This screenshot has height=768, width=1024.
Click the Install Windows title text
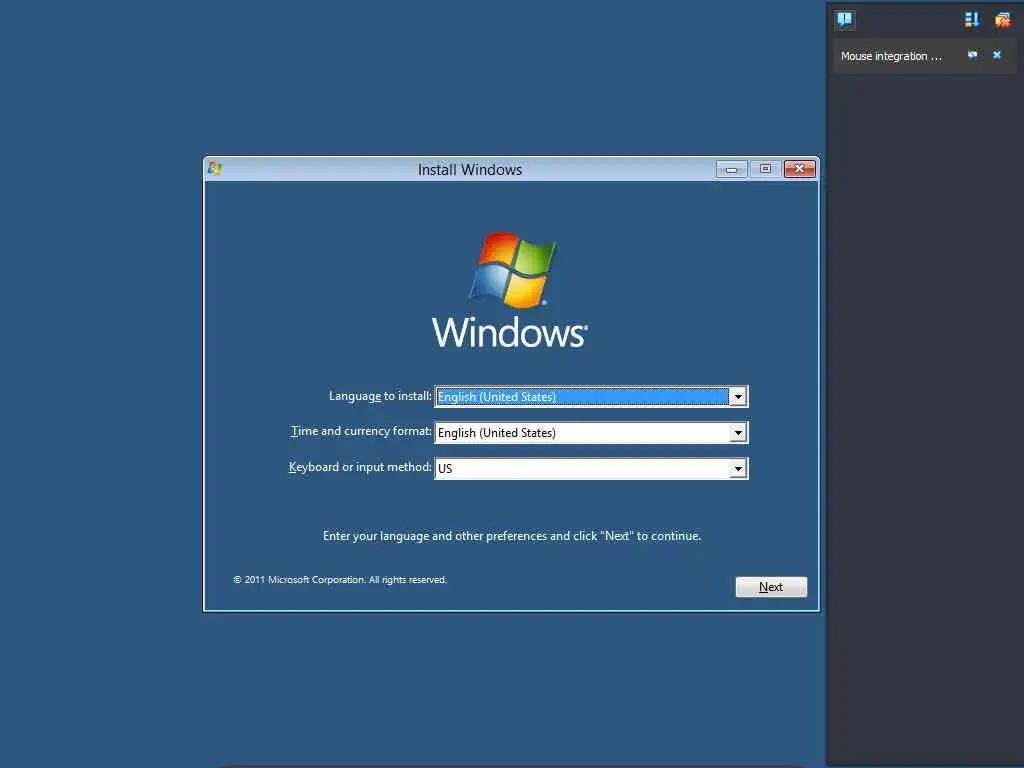coord(470,170)
